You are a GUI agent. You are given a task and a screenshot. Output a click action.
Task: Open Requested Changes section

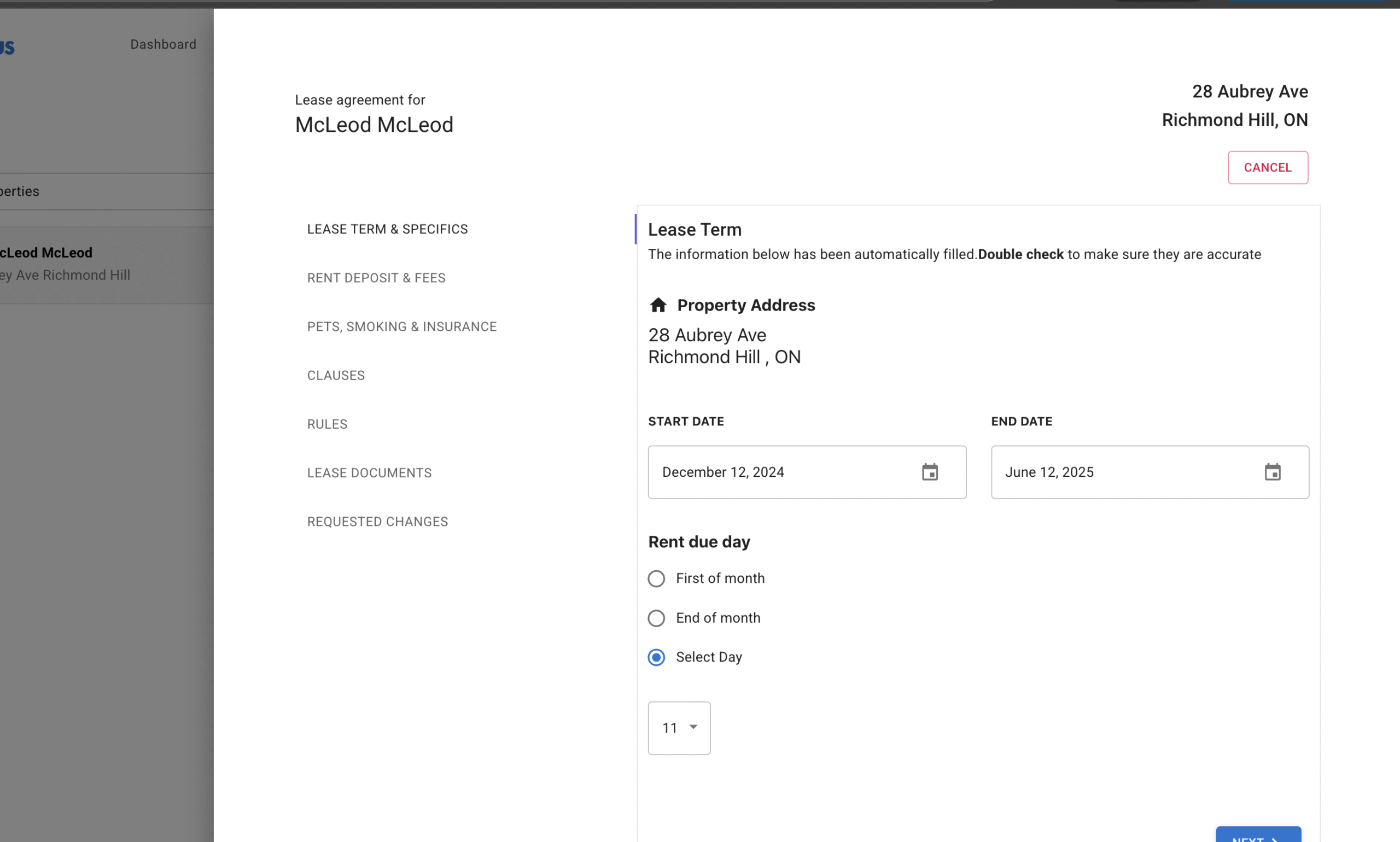click(377, 522)
